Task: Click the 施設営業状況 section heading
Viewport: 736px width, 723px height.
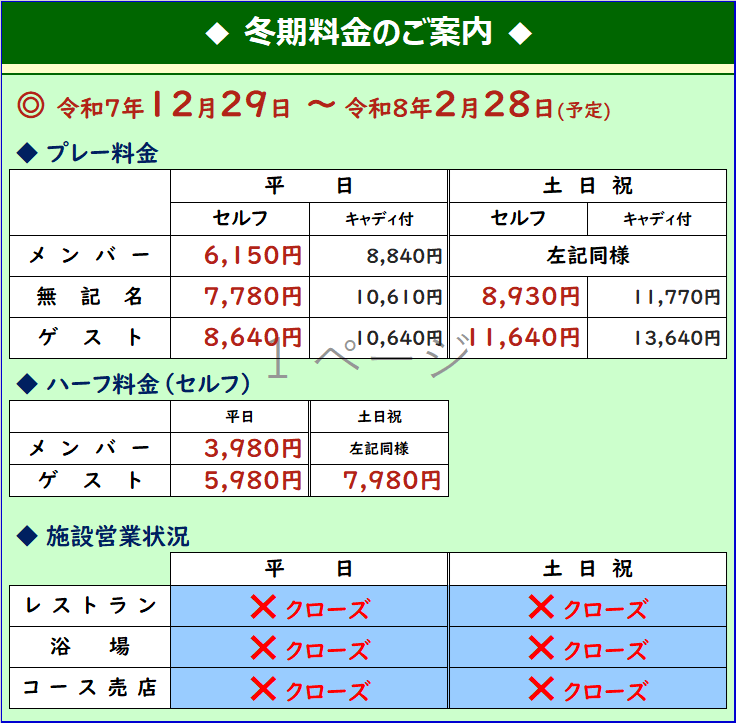Action: [x=117, y=536]
